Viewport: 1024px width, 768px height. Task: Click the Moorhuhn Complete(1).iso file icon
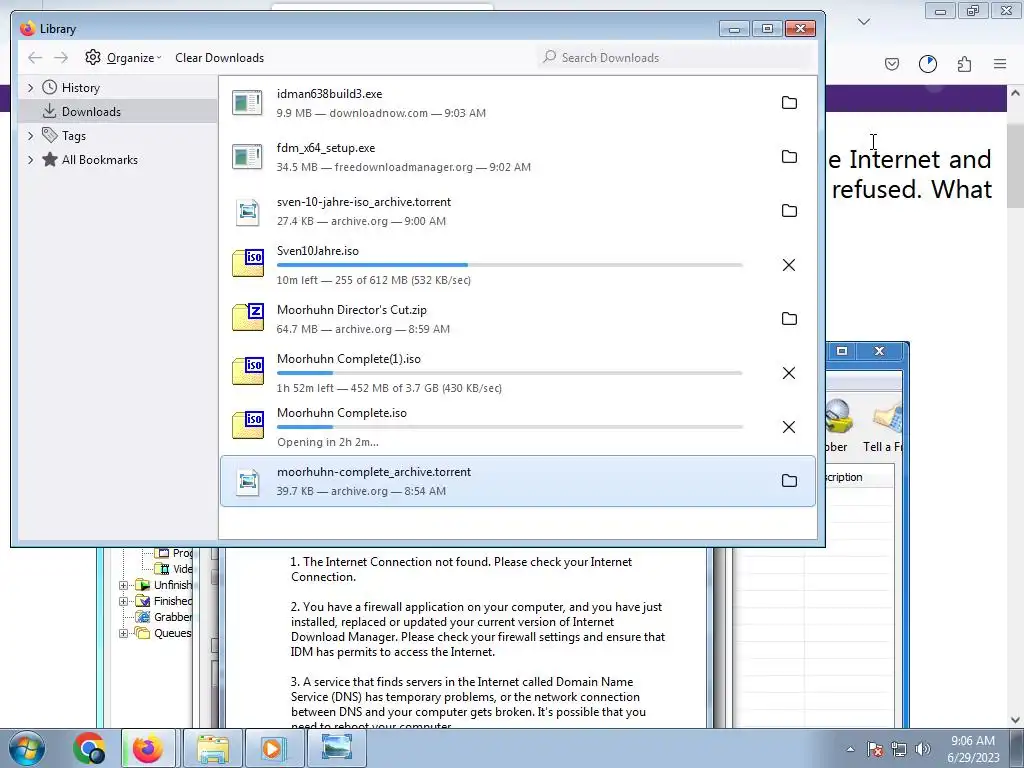pyautogui.click(x=248, y=371)
